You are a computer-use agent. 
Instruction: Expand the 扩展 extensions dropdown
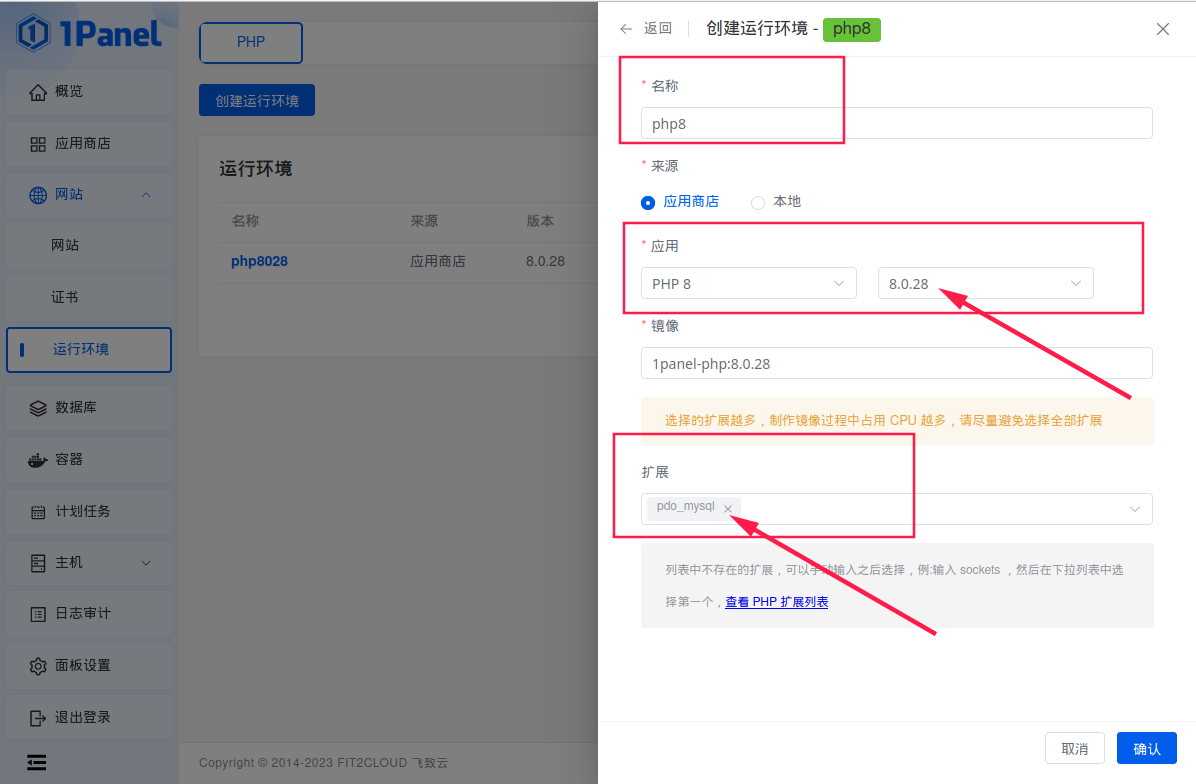click(1134, 509)
